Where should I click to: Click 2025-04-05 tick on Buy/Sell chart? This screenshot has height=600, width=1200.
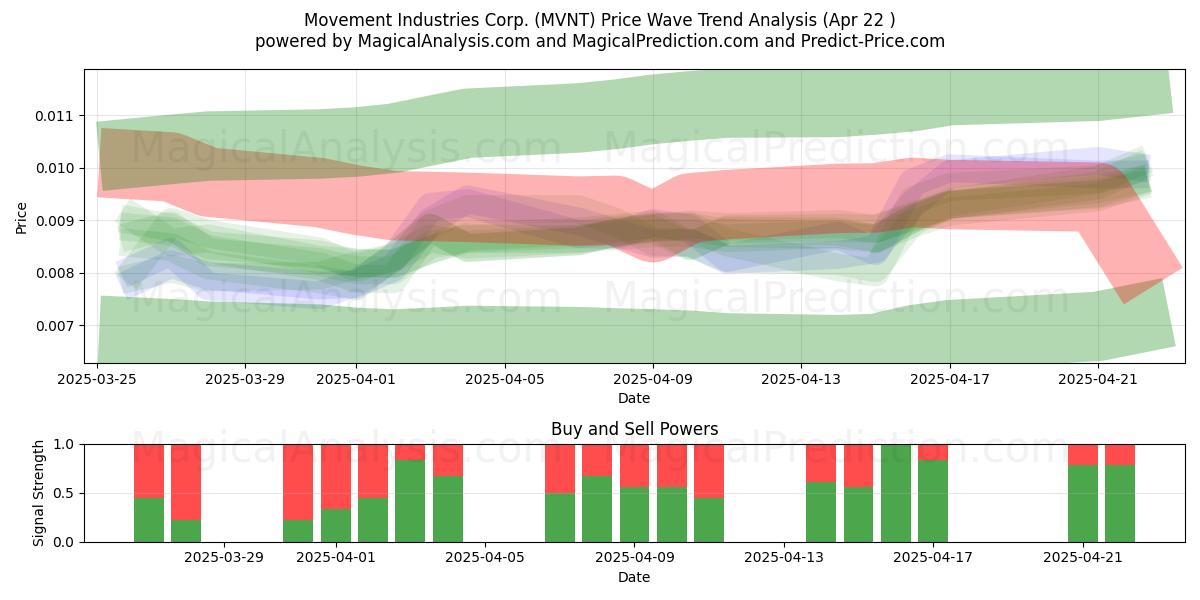pyautogui.click(x=485, y=558)
